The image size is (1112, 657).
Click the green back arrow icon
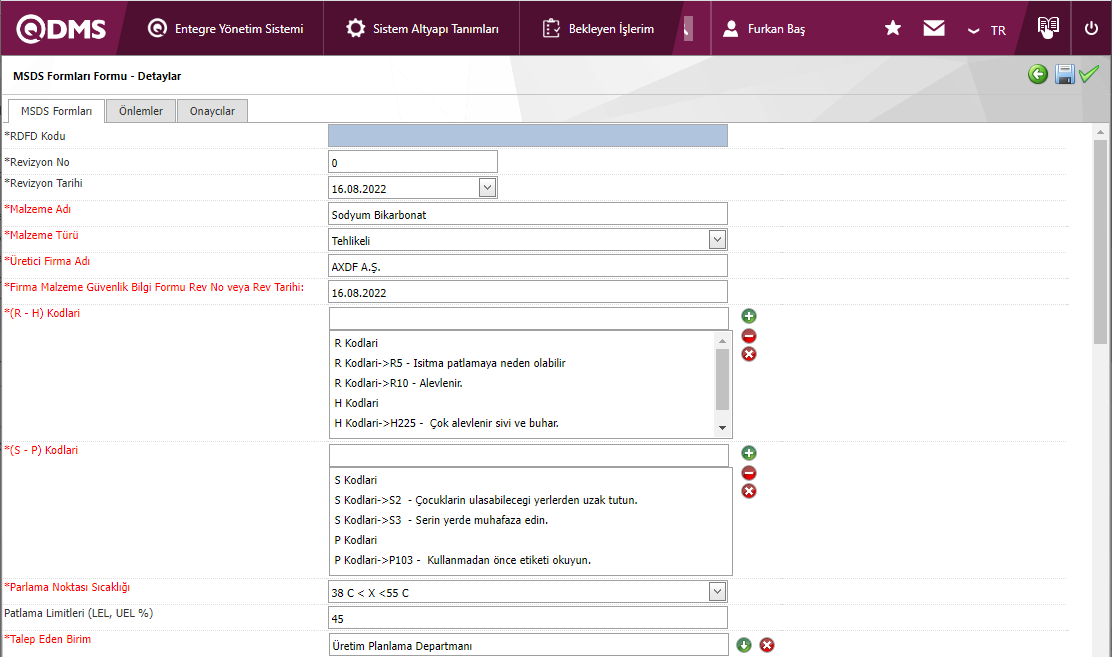1038,74
